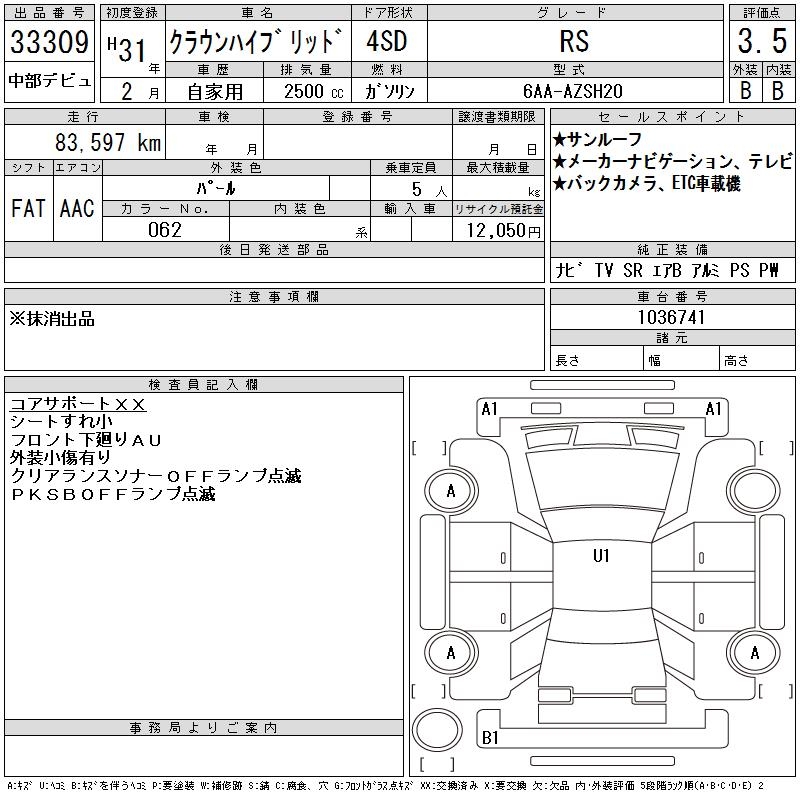Select the A-marked wheel beside the hood
The height and width of the screenshot is (800, 800).
tap(451, 491)
